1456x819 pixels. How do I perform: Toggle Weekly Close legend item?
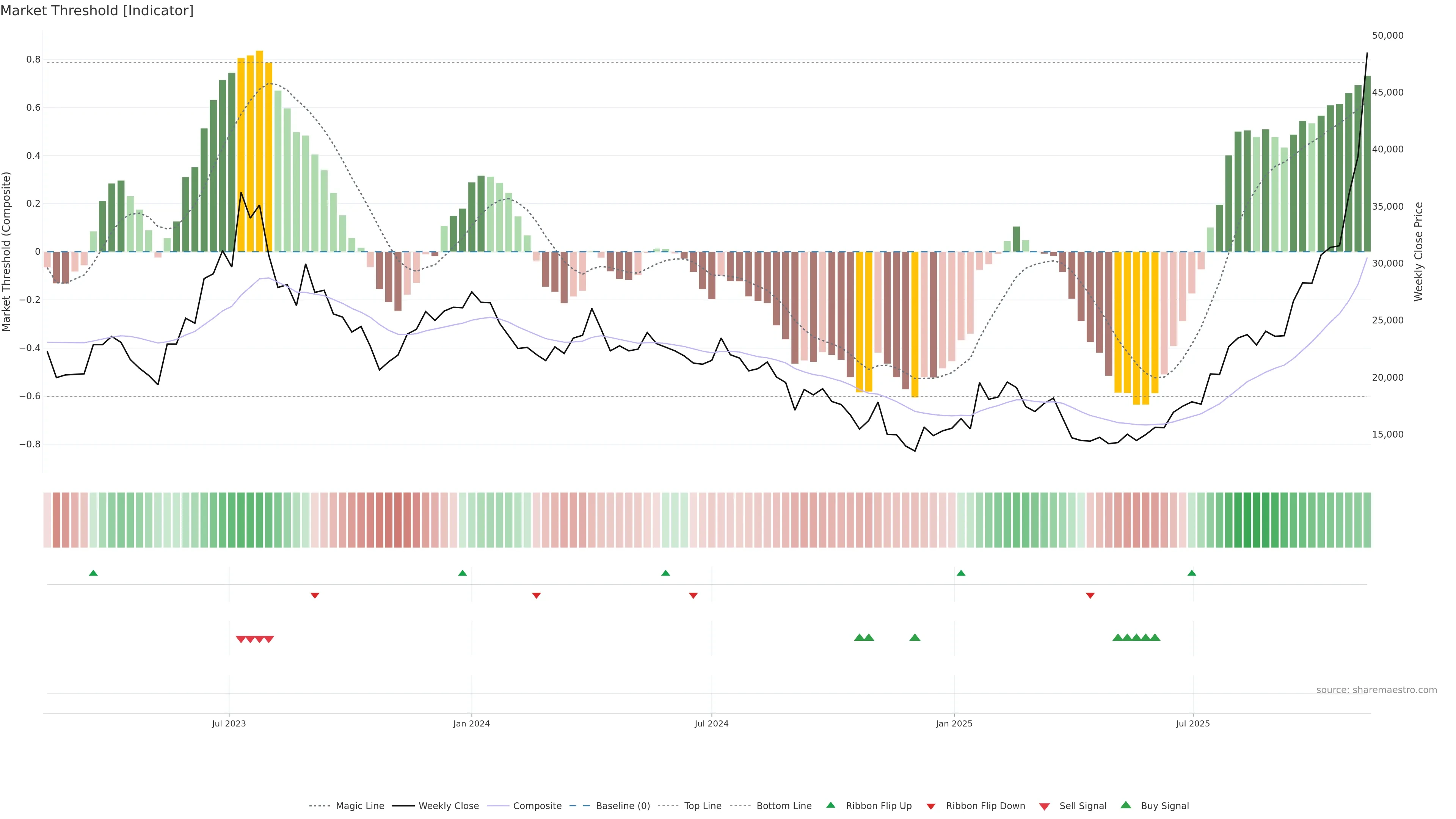pyautogui.click(x=448, y=806)
